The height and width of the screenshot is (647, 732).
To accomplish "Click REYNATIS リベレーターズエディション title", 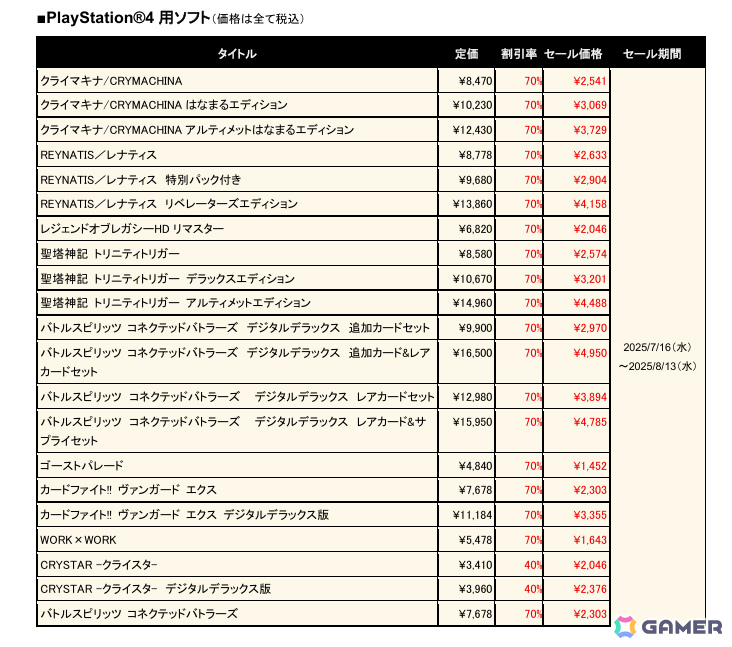I will click(x=169, y=204).
